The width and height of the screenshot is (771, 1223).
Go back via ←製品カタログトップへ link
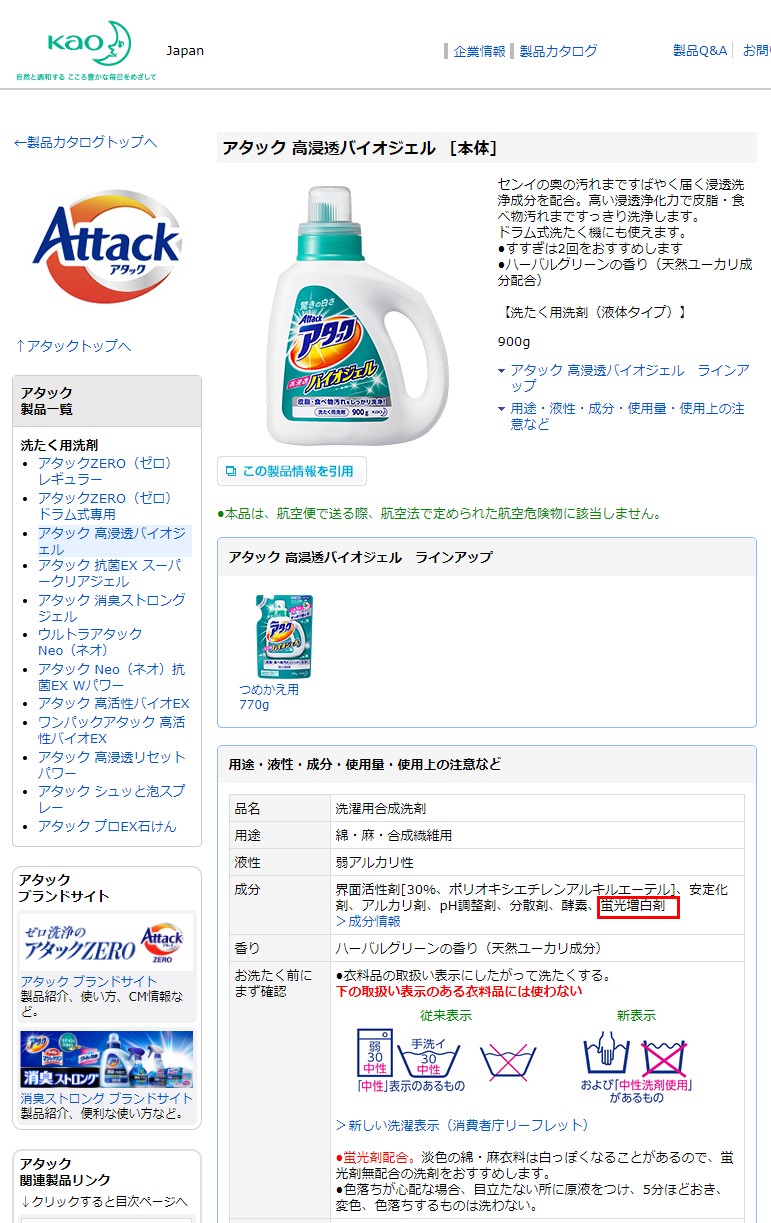point(85,142)
